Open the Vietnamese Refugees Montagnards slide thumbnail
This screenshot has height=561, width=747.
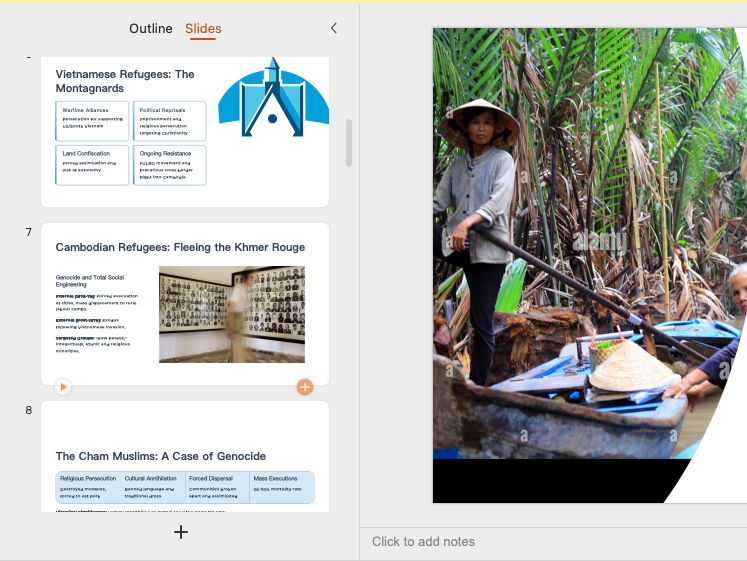pyautogui.click(x=185, y=131)
